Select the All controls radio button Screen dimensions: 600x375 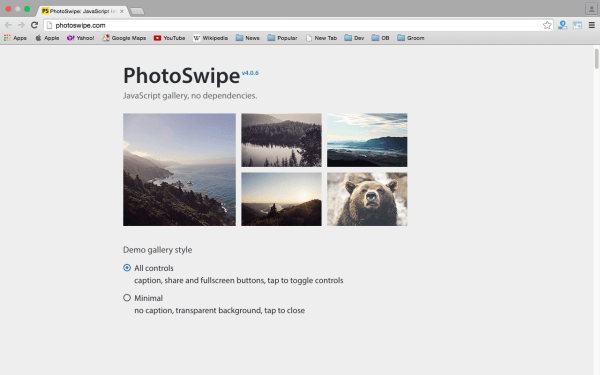pos(127,268)
